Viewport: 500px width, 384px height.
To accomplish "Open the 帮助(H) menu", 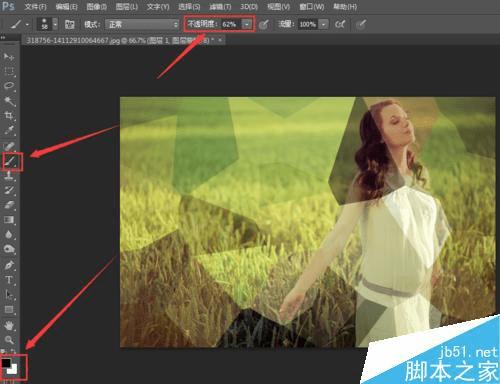I will [345, 7].
